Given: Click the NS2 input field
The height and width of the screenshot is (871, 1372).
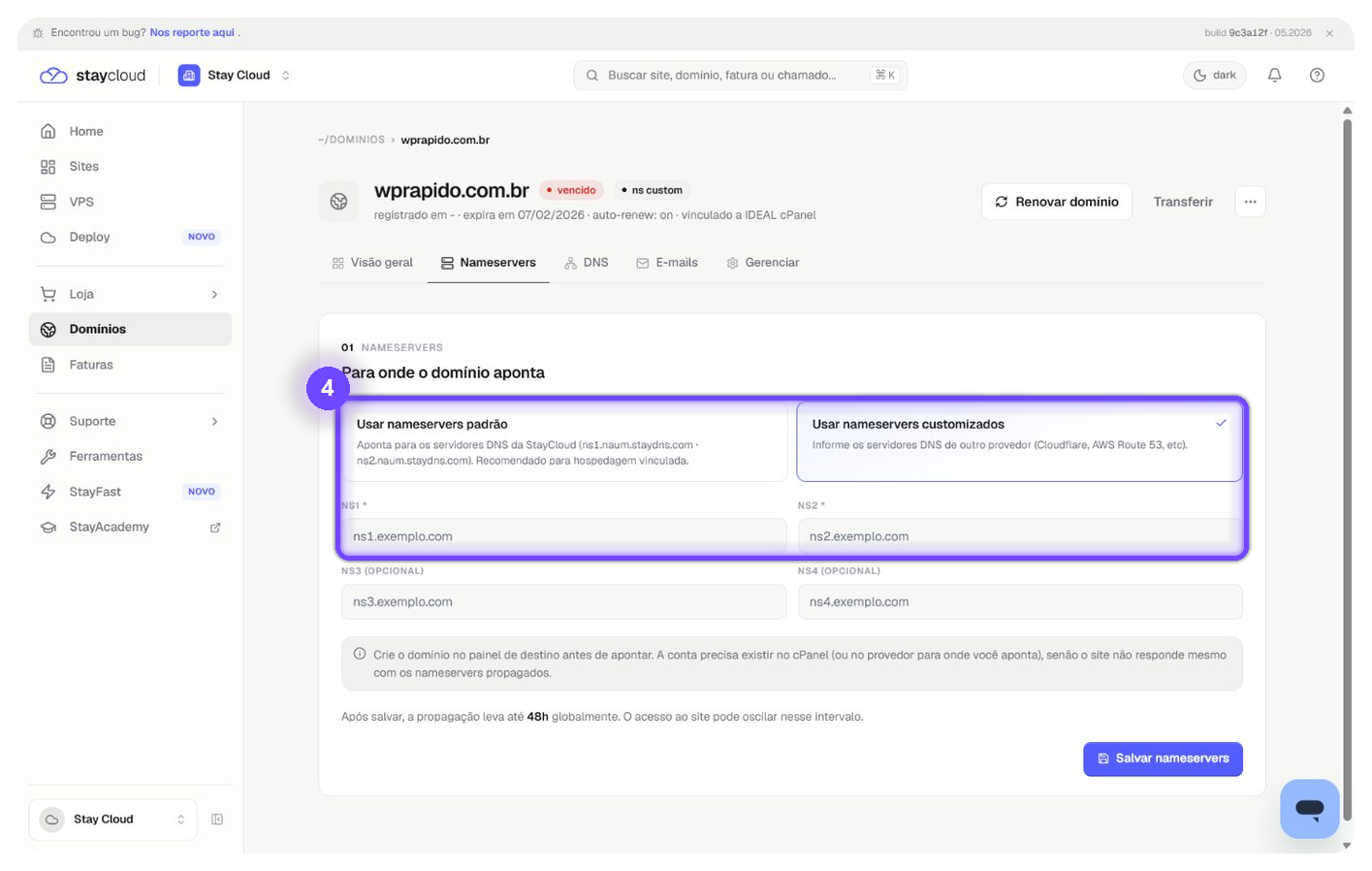Looking at the screenshot, I should (1020, 535).
